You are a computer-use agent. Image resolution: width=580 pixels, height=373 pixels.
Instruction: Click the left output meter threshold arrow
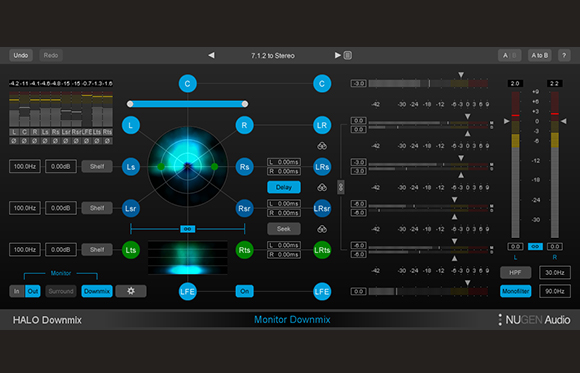point(506,121)
